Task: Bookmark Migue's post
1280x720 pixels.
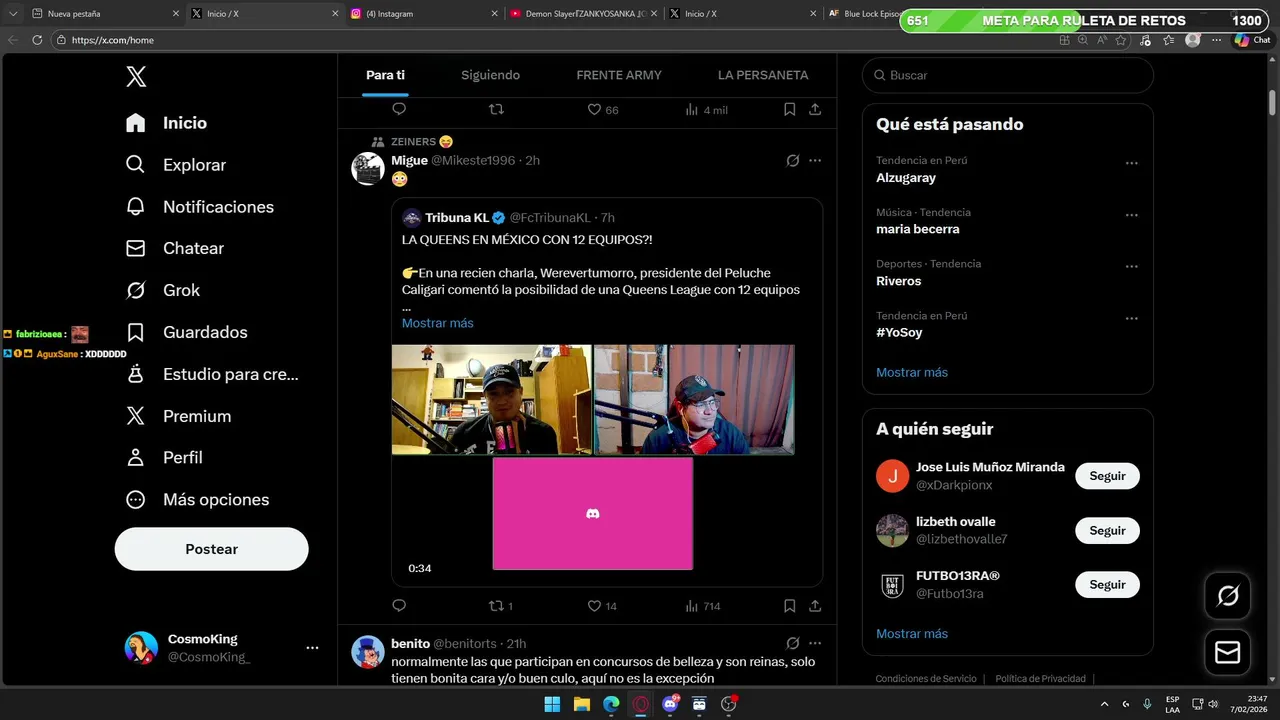Action: (x=789, y=606)
